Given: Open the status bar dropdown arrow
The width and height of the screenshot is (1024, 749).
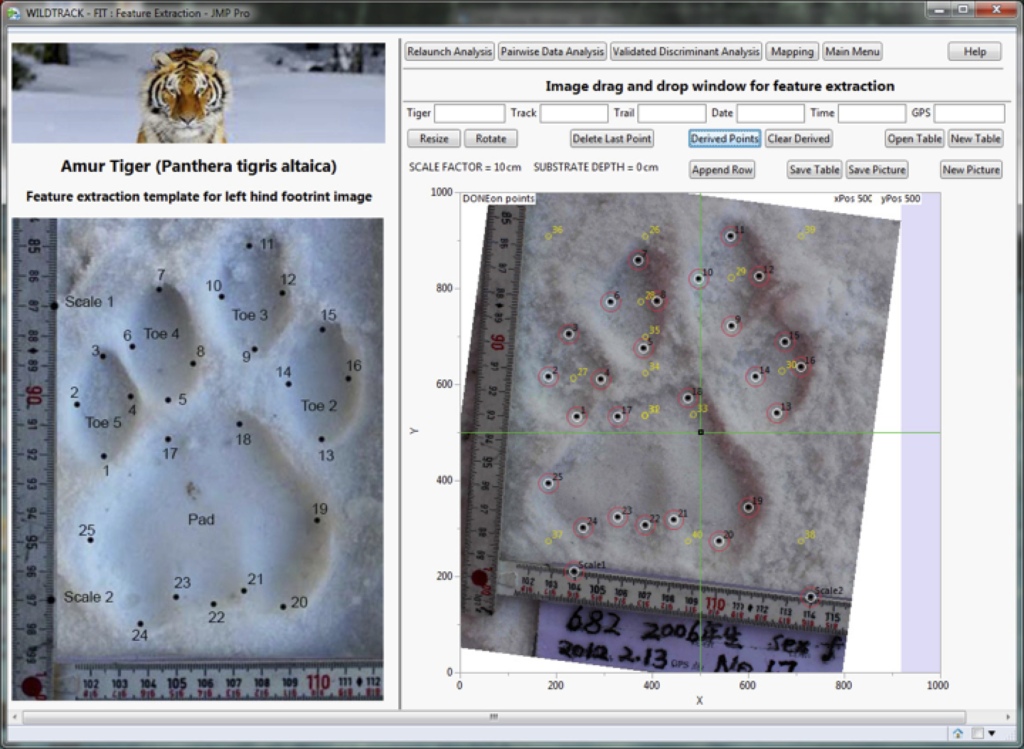Looking at the screenshot, I should (x=991, y=733).
